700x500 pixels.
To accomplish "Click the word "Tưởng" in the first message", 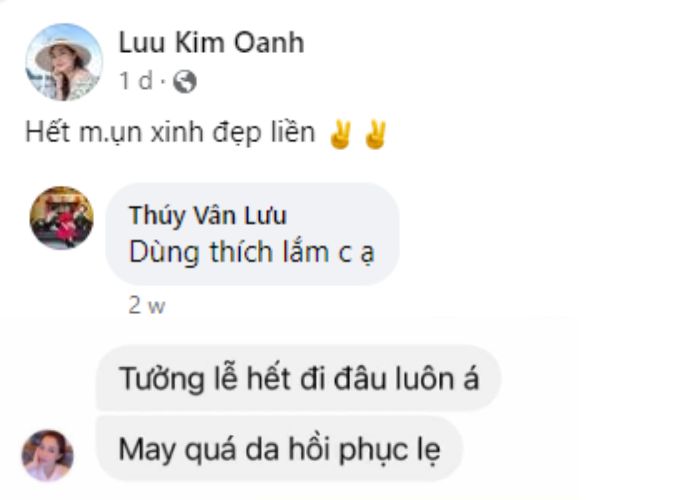I will pyautogui.click(x=162, y=379).
